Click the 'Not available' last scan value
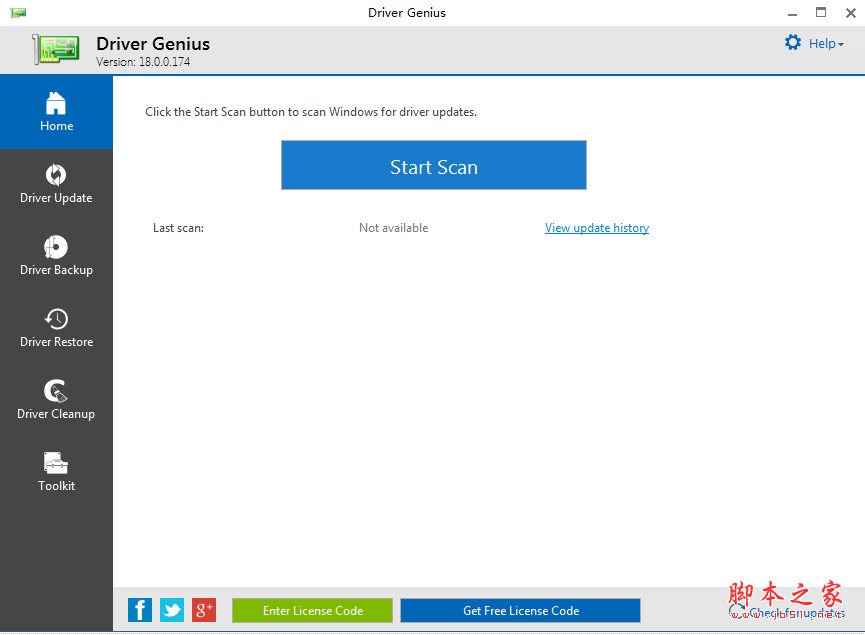The image size is (865, 635). tap(393, 228)
